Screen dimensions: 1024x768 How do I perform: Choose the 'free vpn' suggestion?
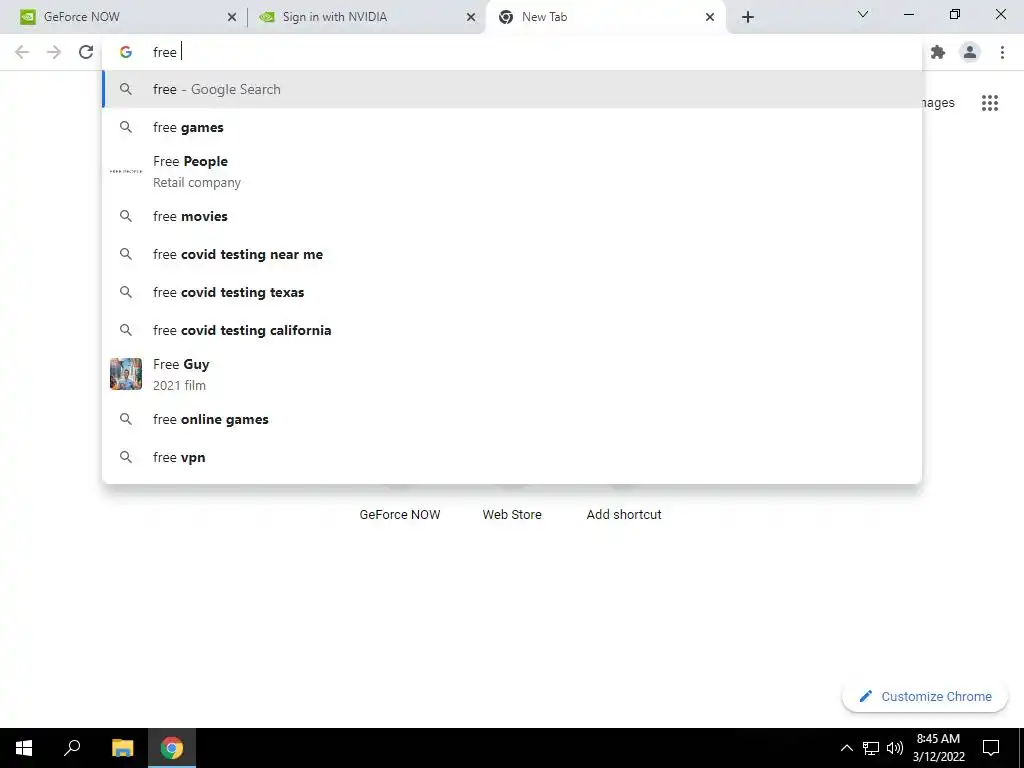point(512,457)
